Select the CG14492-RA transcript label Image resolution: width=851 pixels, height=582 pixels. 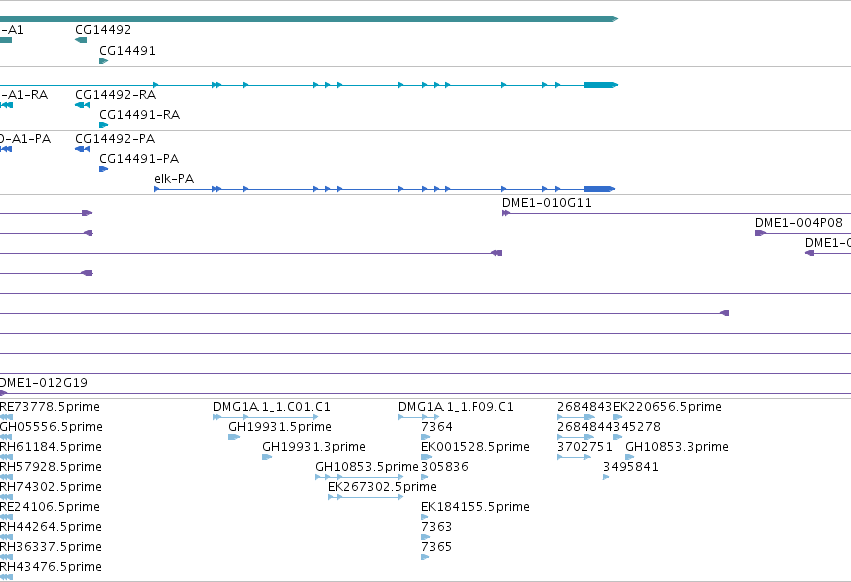click(x=116, y=95)
